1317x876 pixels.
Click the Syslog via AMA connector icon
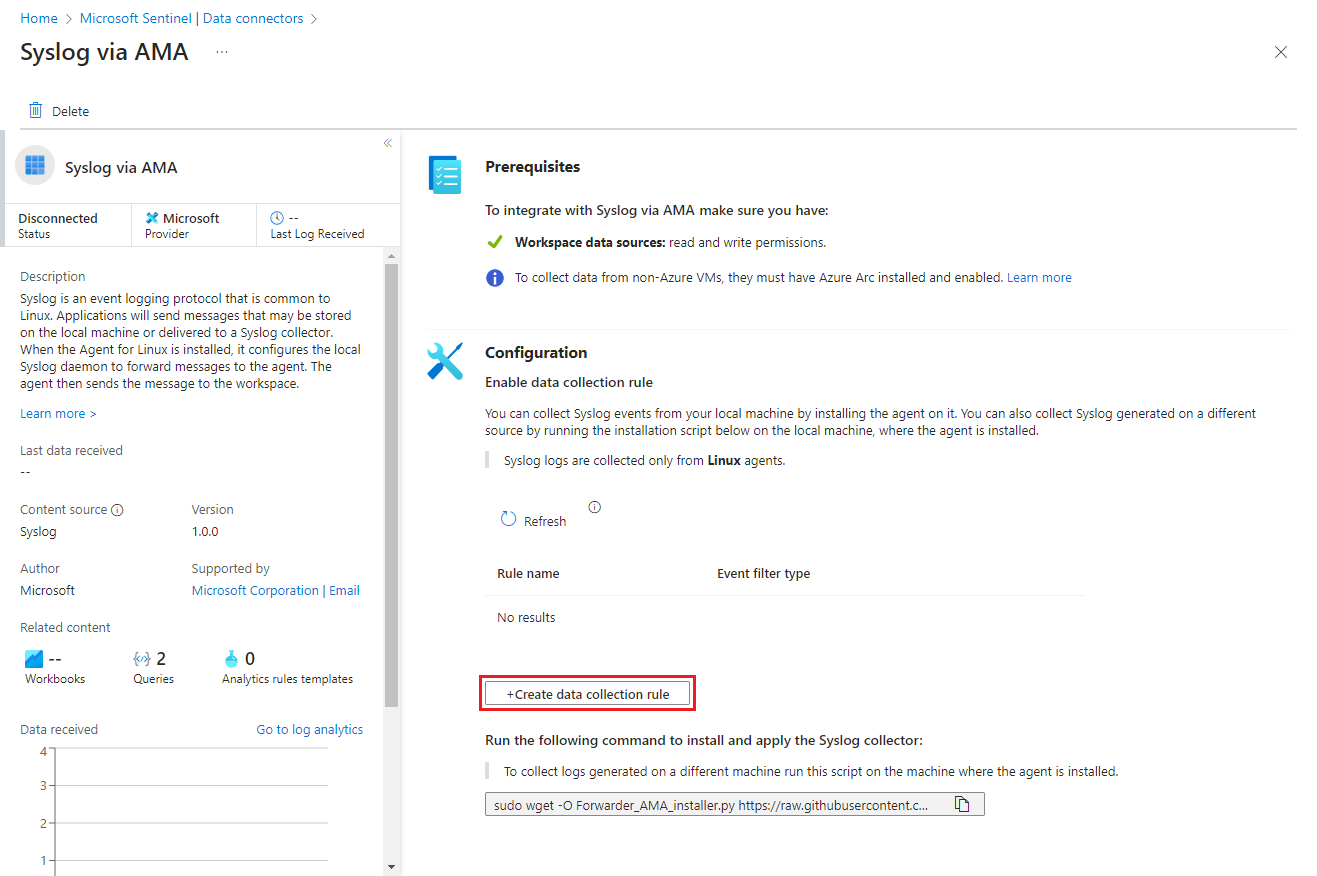35,166
